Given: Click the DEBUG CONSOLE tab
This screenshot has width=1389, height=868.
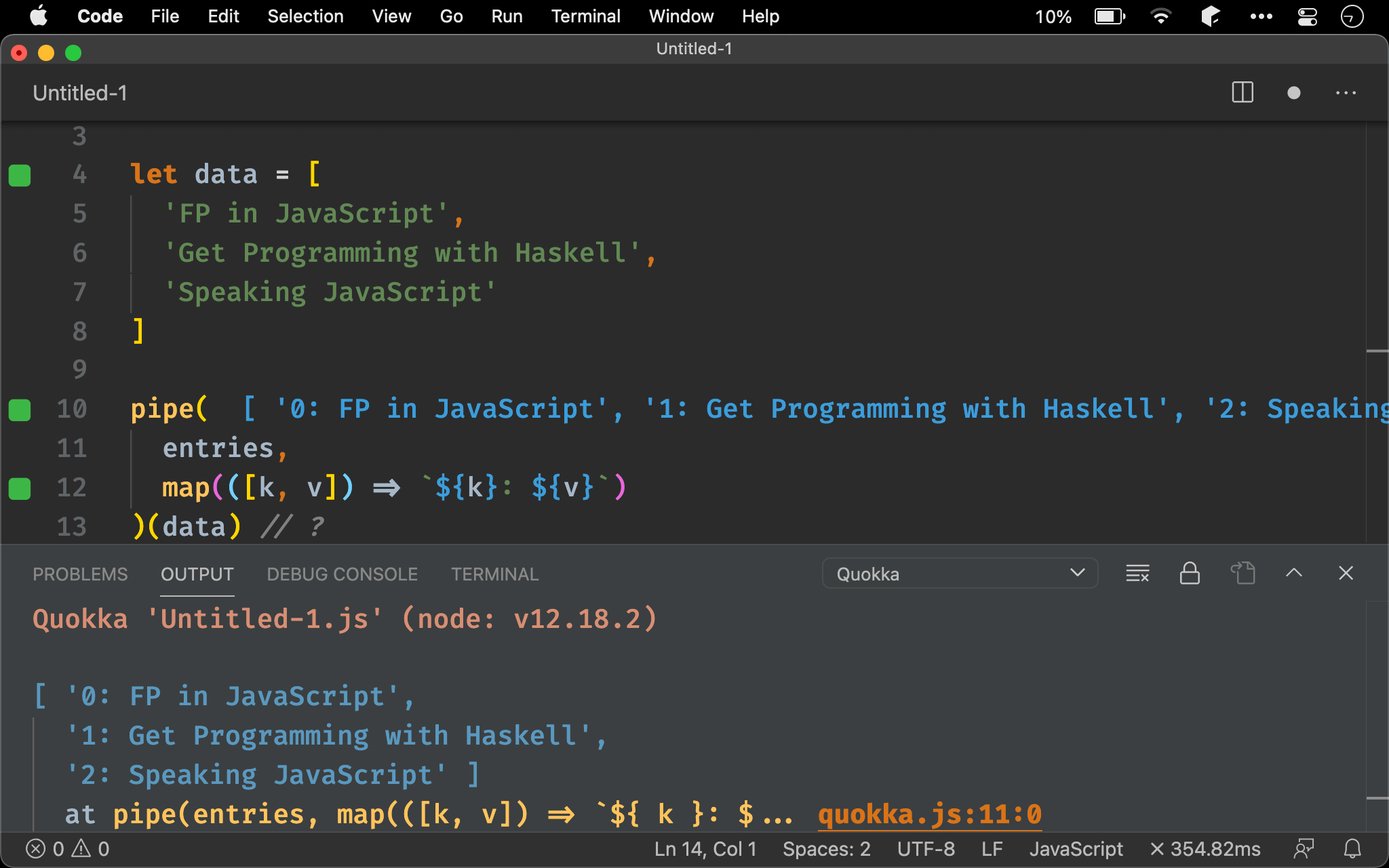Looking at the screenshot, I should 341,573.
